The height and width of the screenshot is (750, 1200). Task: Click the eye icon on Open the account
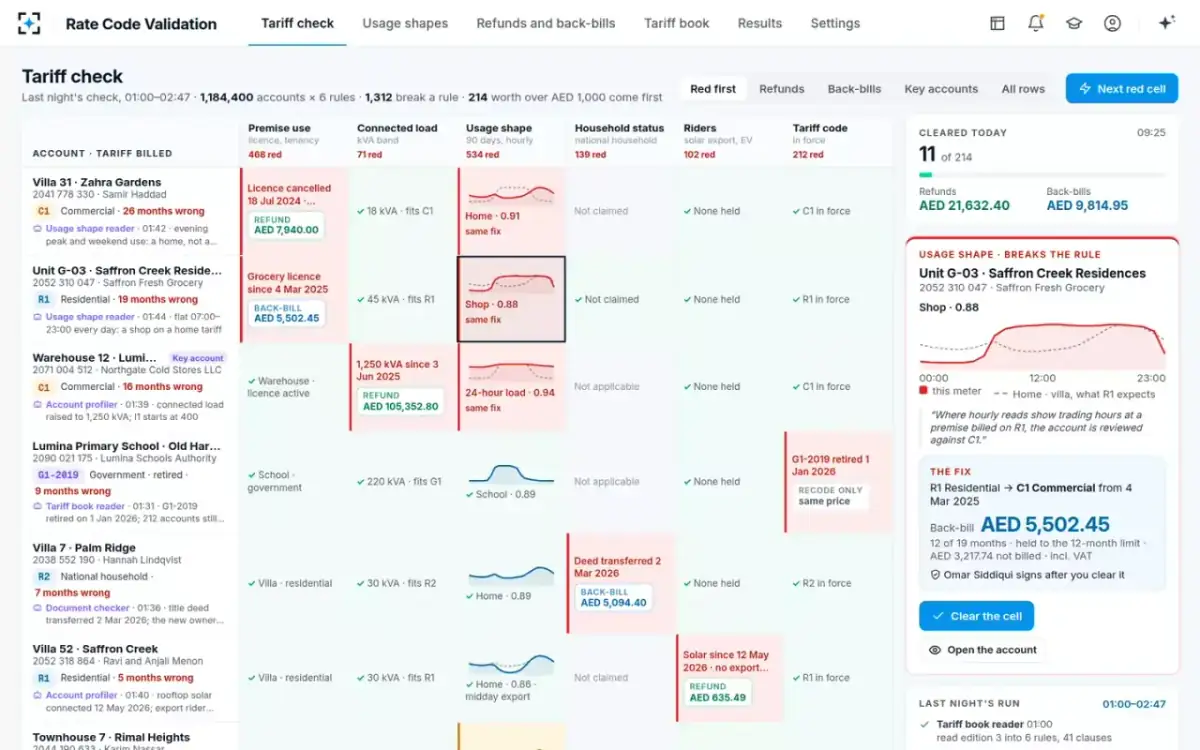(x=935, y=650)
